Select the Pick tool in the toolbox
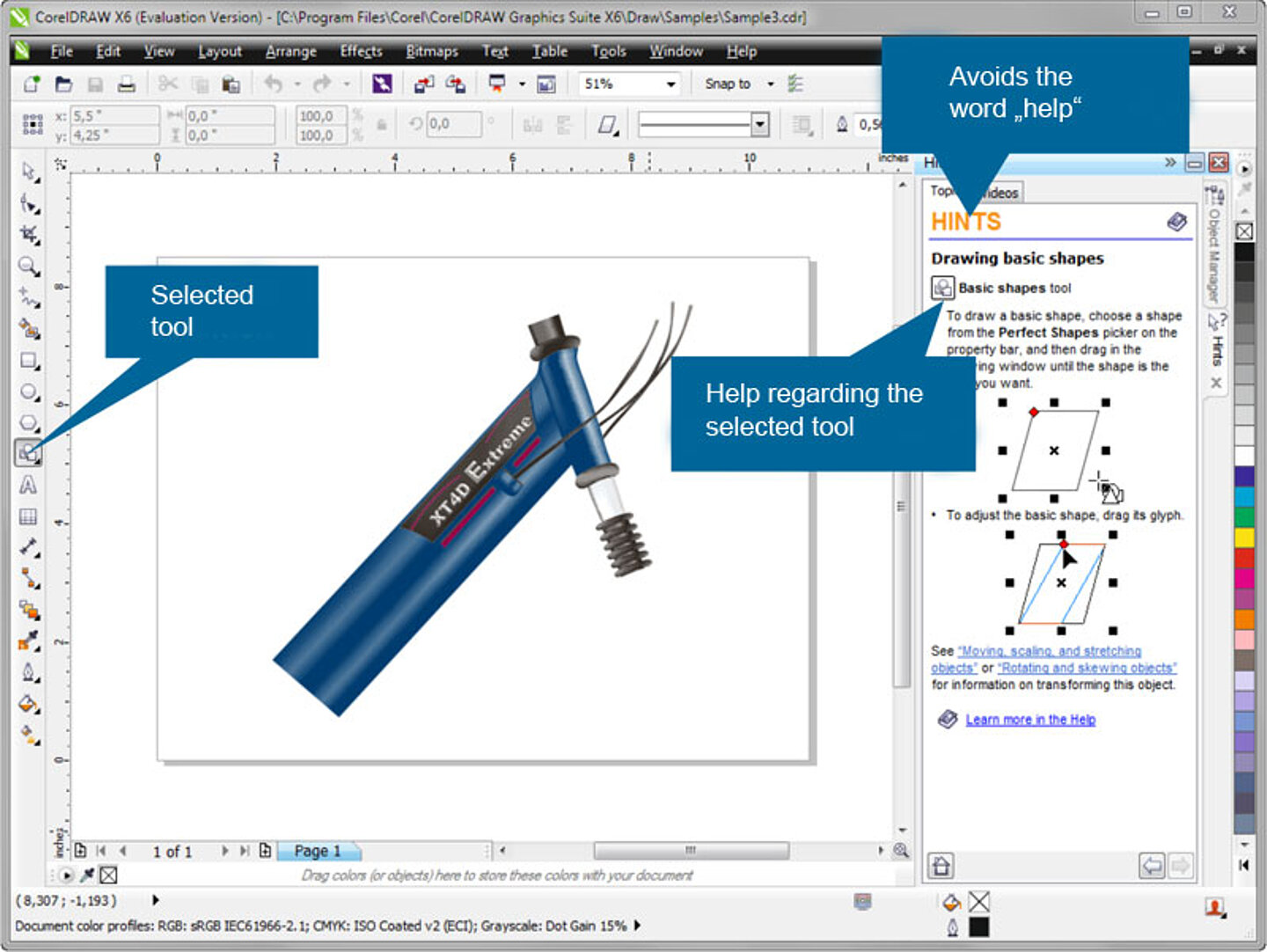 point(28,171)
